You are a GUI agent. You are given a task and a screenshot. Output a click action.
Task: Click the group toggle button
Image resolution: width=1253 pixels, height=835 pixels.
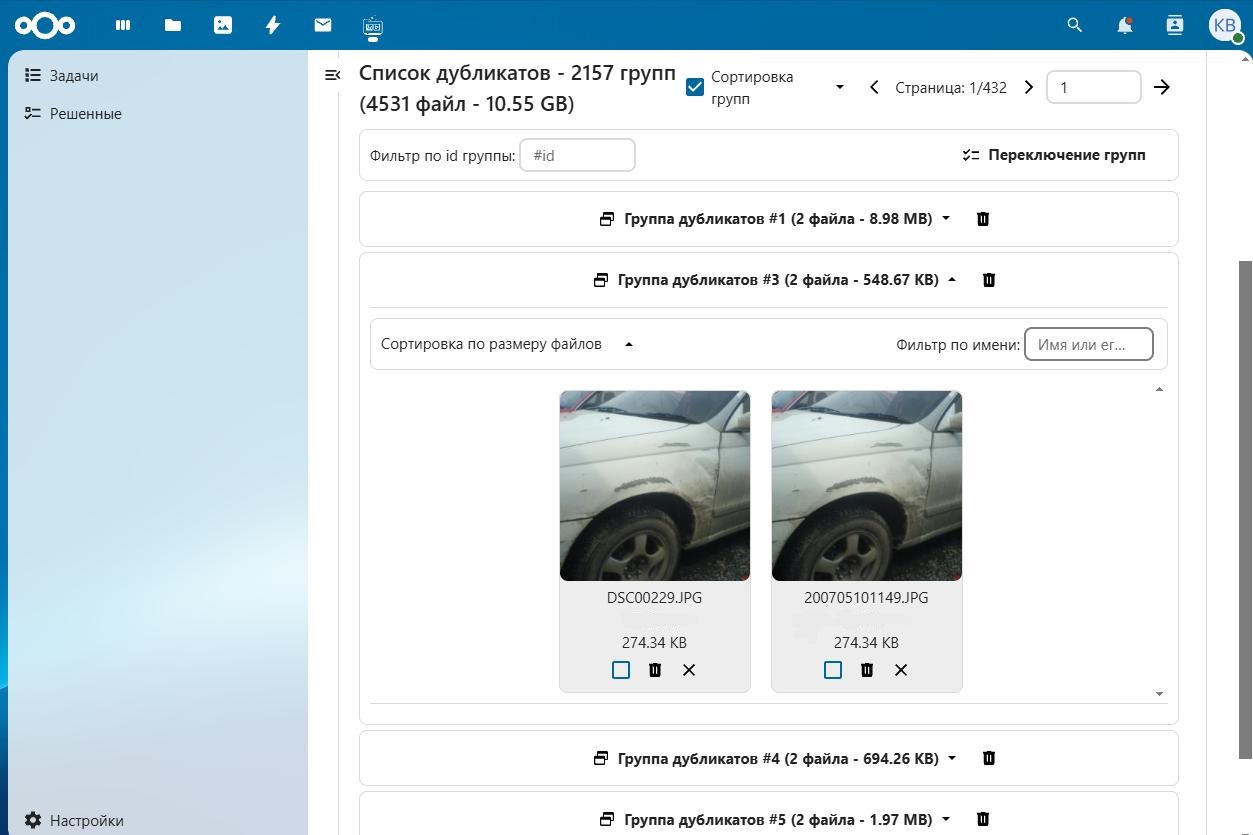coord(1054,155)
